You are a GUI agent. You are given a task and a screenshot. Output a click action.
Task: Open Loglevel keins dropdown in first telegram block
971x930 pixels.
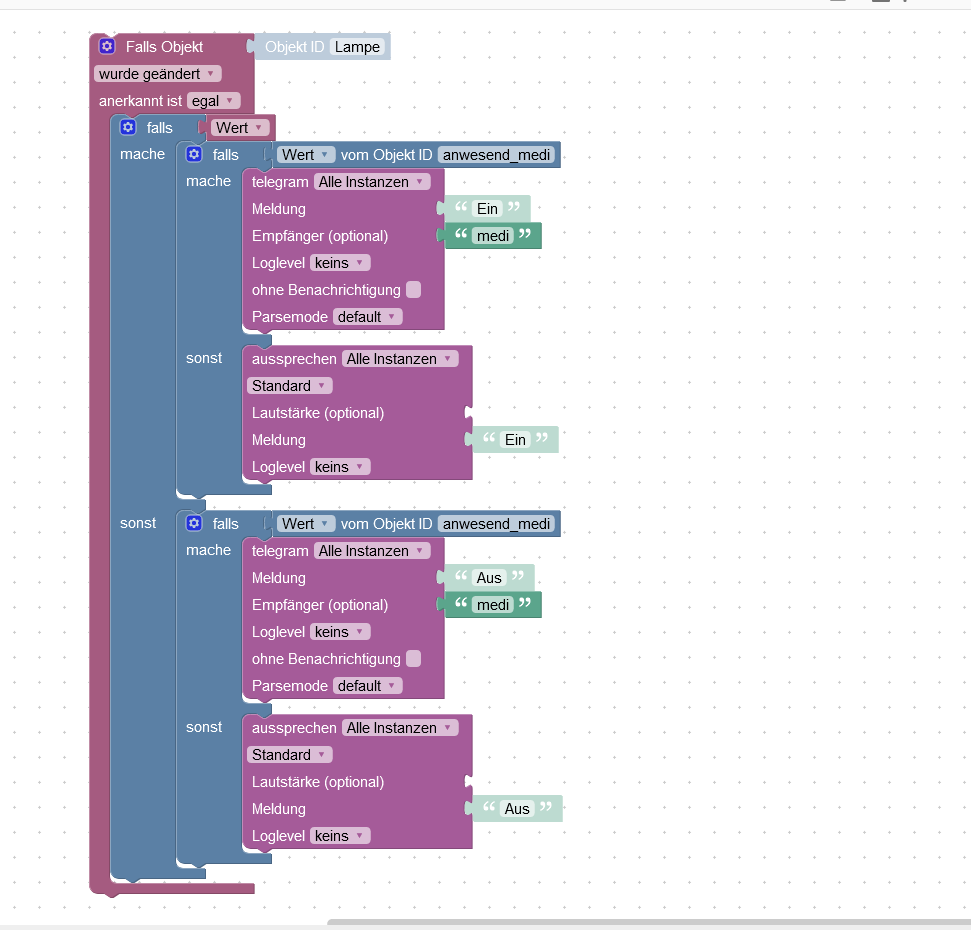coord(340,263)
